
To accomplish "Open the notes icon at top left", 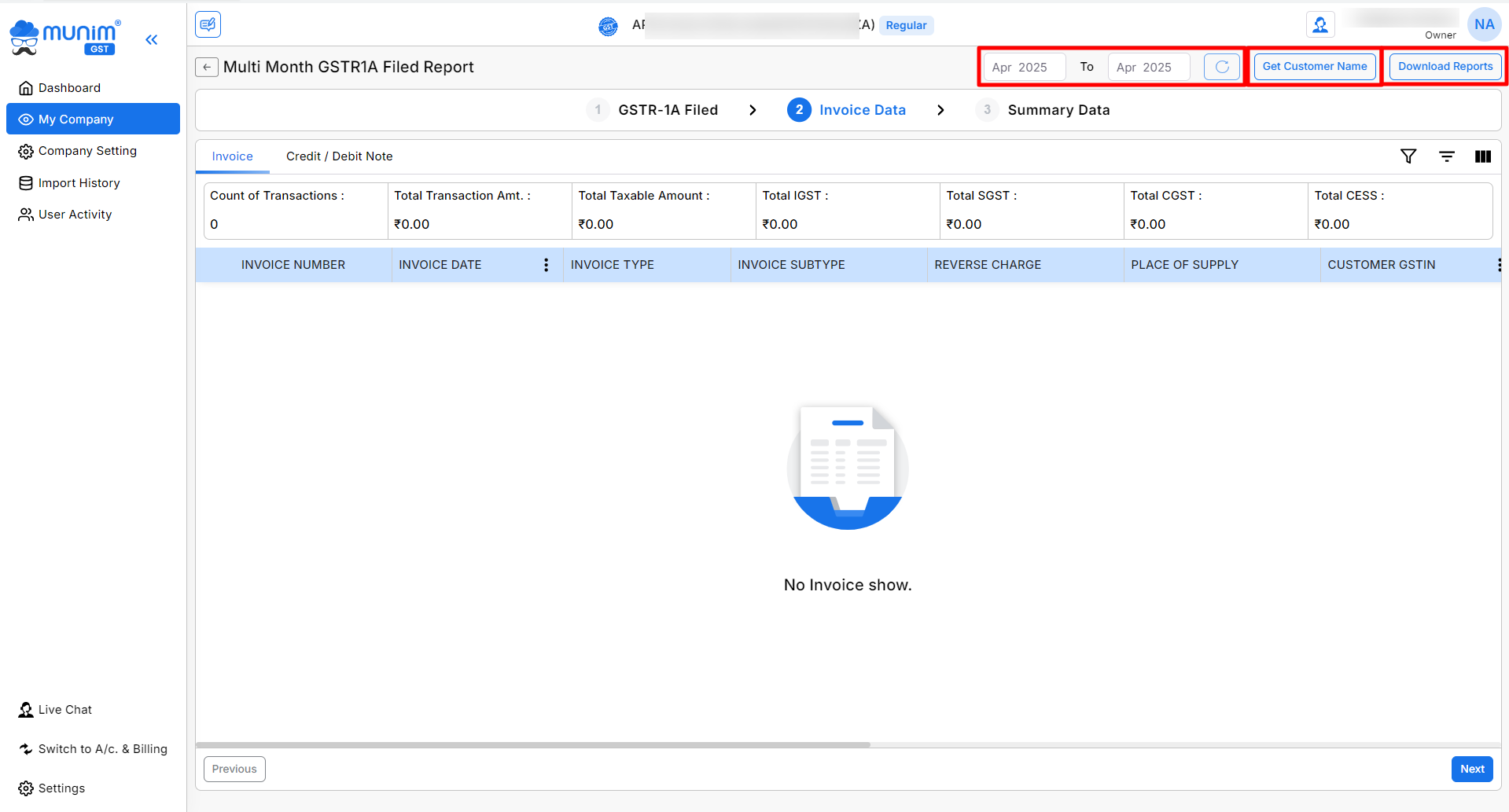I will coord(208,24).
